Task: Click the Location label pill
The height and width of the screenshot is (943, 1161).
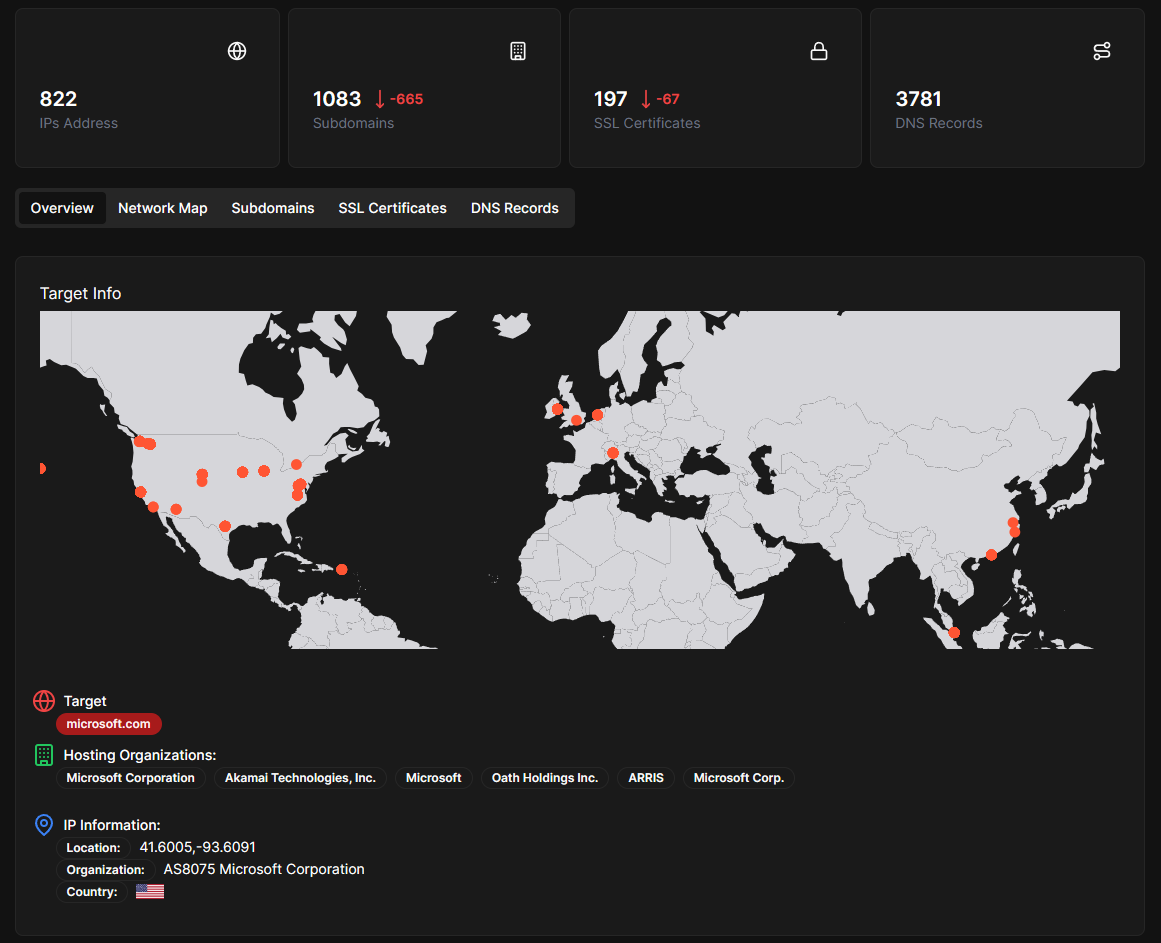Action: tap(93, 848)
